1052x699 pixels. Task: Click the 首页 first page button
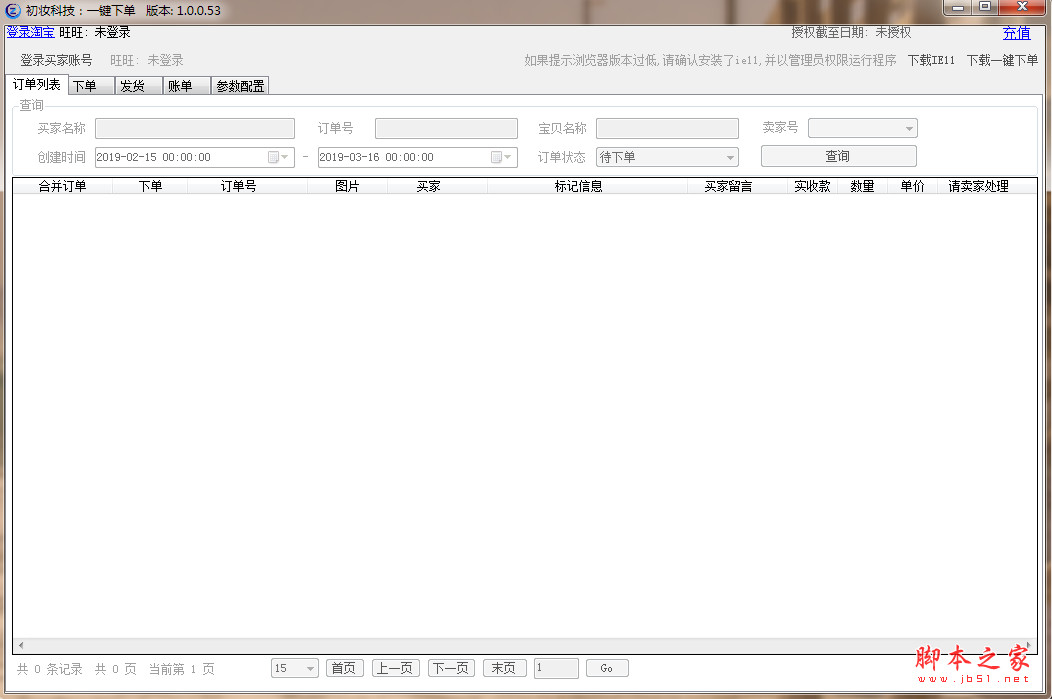(344, 668)
